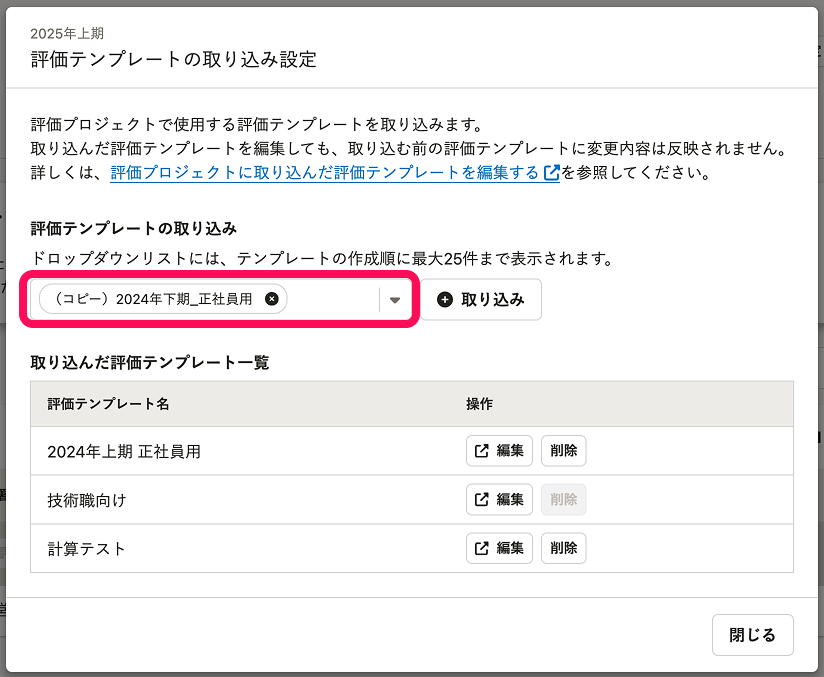Screen dimensions: 824x677
Task: Remove the (コピー)2024年下期_正社員用 chip with its x icon
Action: [x=272, y=299]
